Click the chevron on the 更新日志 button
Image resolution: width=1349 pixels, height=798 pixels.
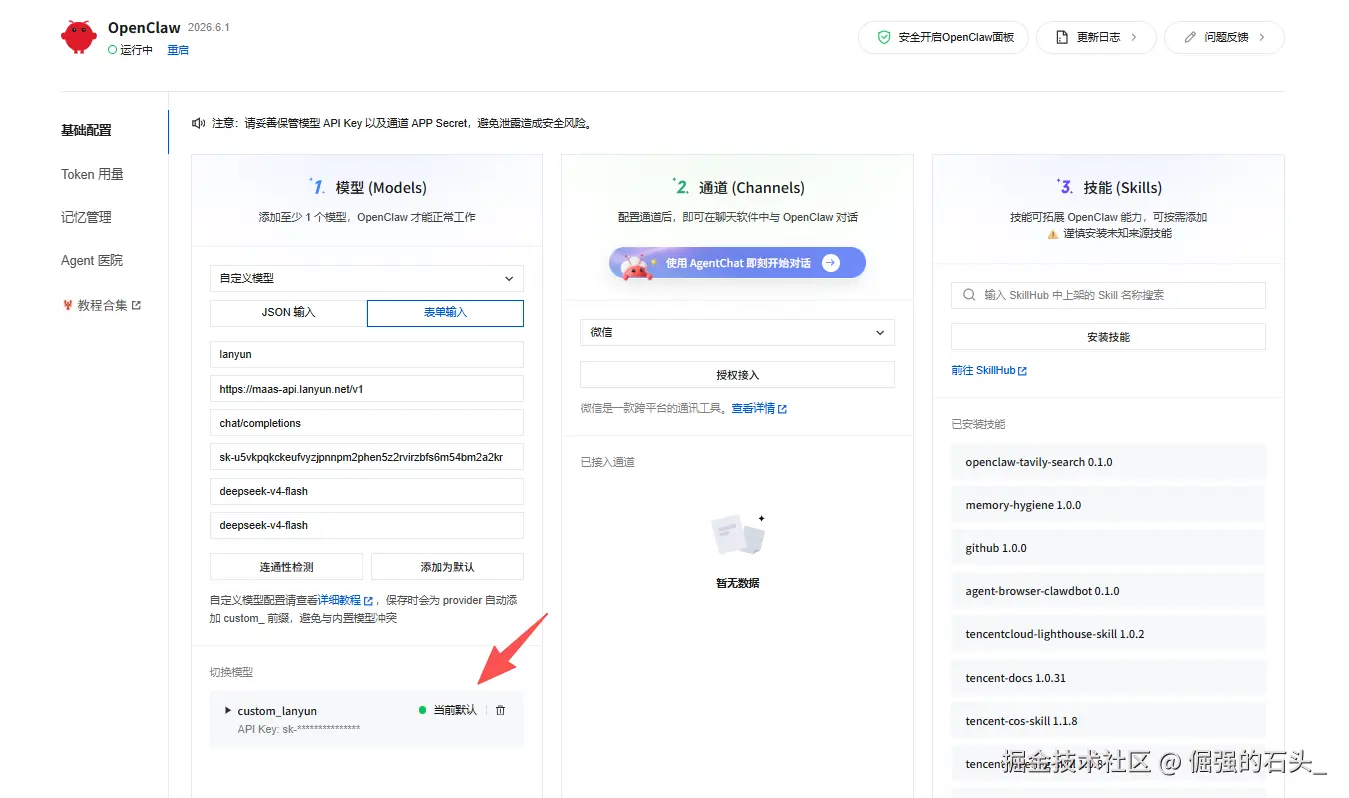tap(1134, 37)
